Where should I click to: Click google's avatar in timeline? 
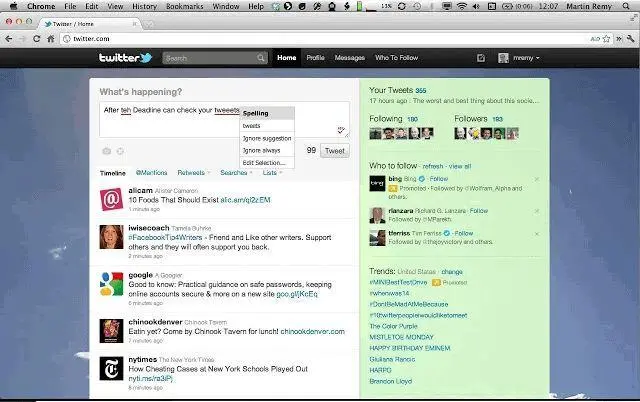(x=111, y=284)
